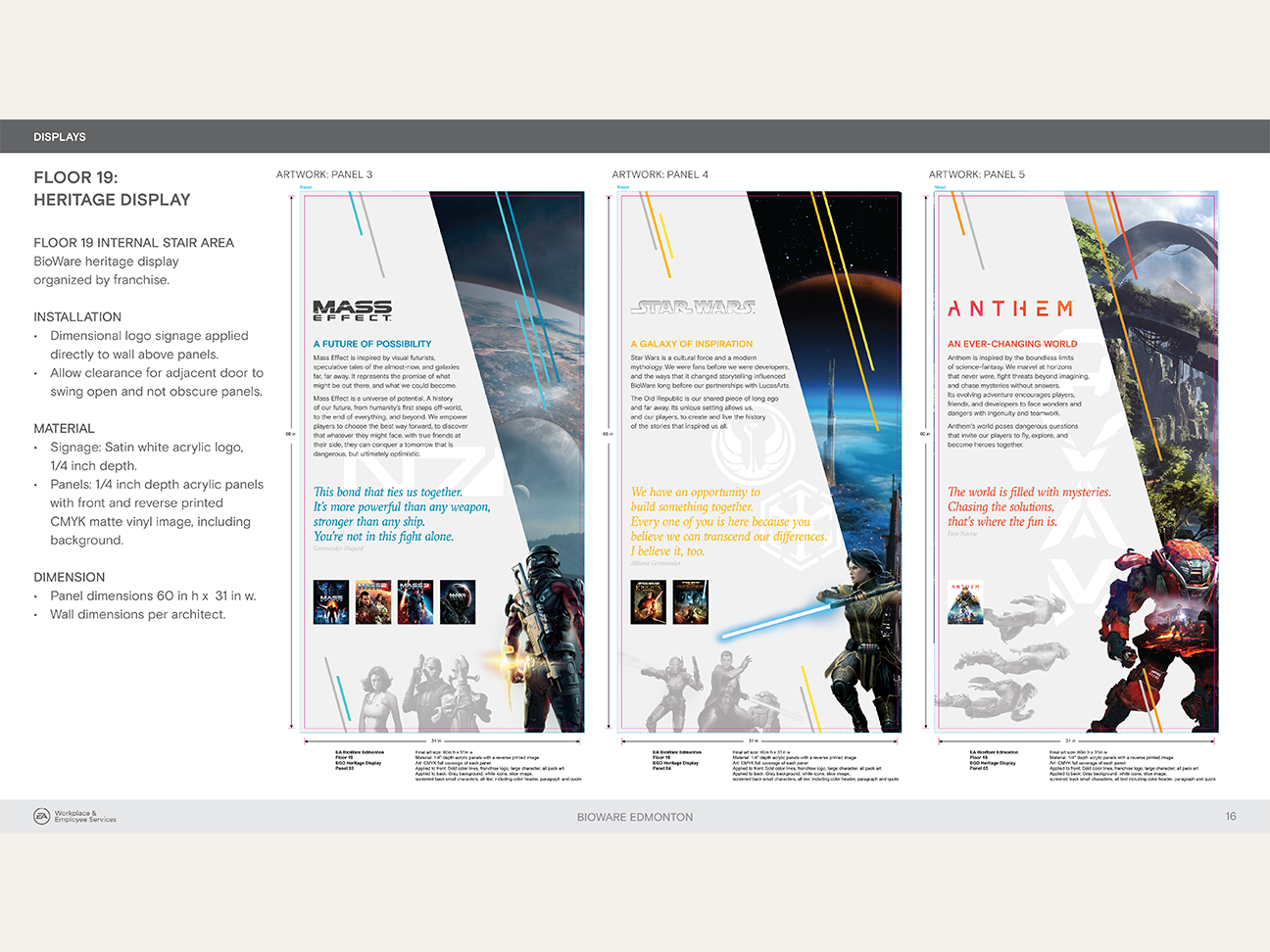Screen dimensions: 1270x952
Task: Click the "AN EVER-CHANGING WORLD" heading
Action: pos(1012,344)
